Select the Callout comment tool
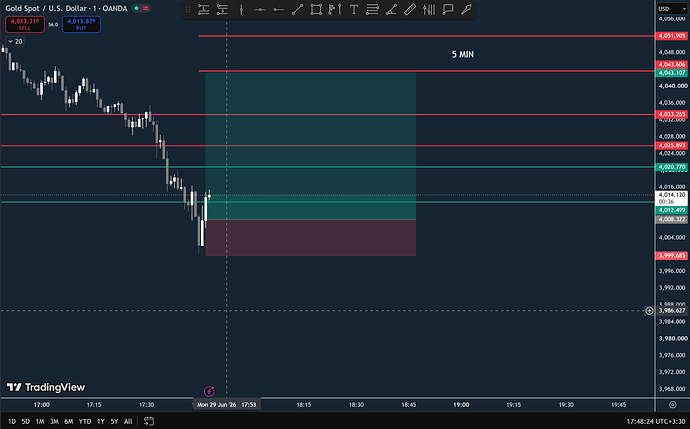The width and height of the screenshot is (690, 429). [x=448, y=9]
